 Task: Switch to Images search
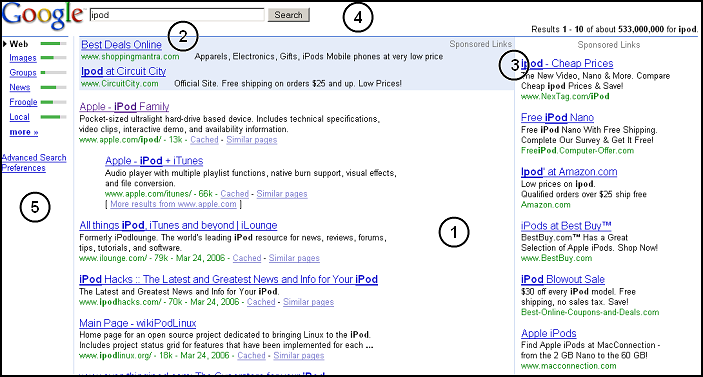tap(23, 58)
